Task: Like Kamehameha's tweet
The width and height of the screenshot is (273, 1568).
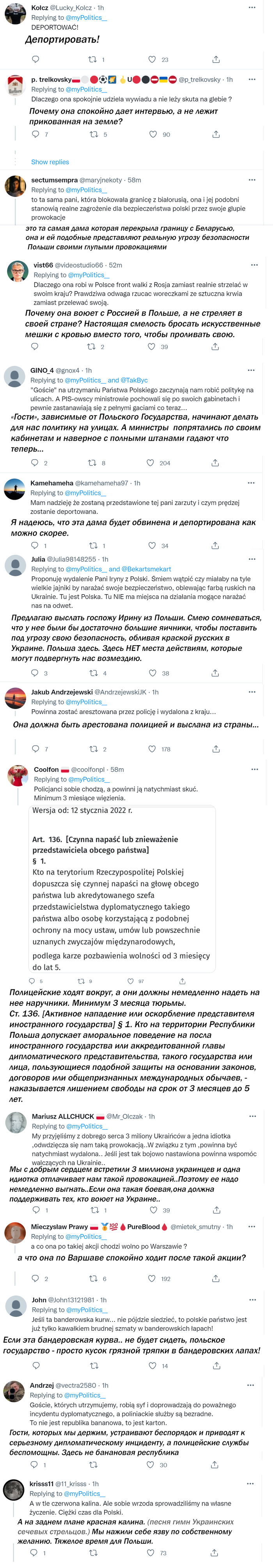Action: tap(152, 545)
